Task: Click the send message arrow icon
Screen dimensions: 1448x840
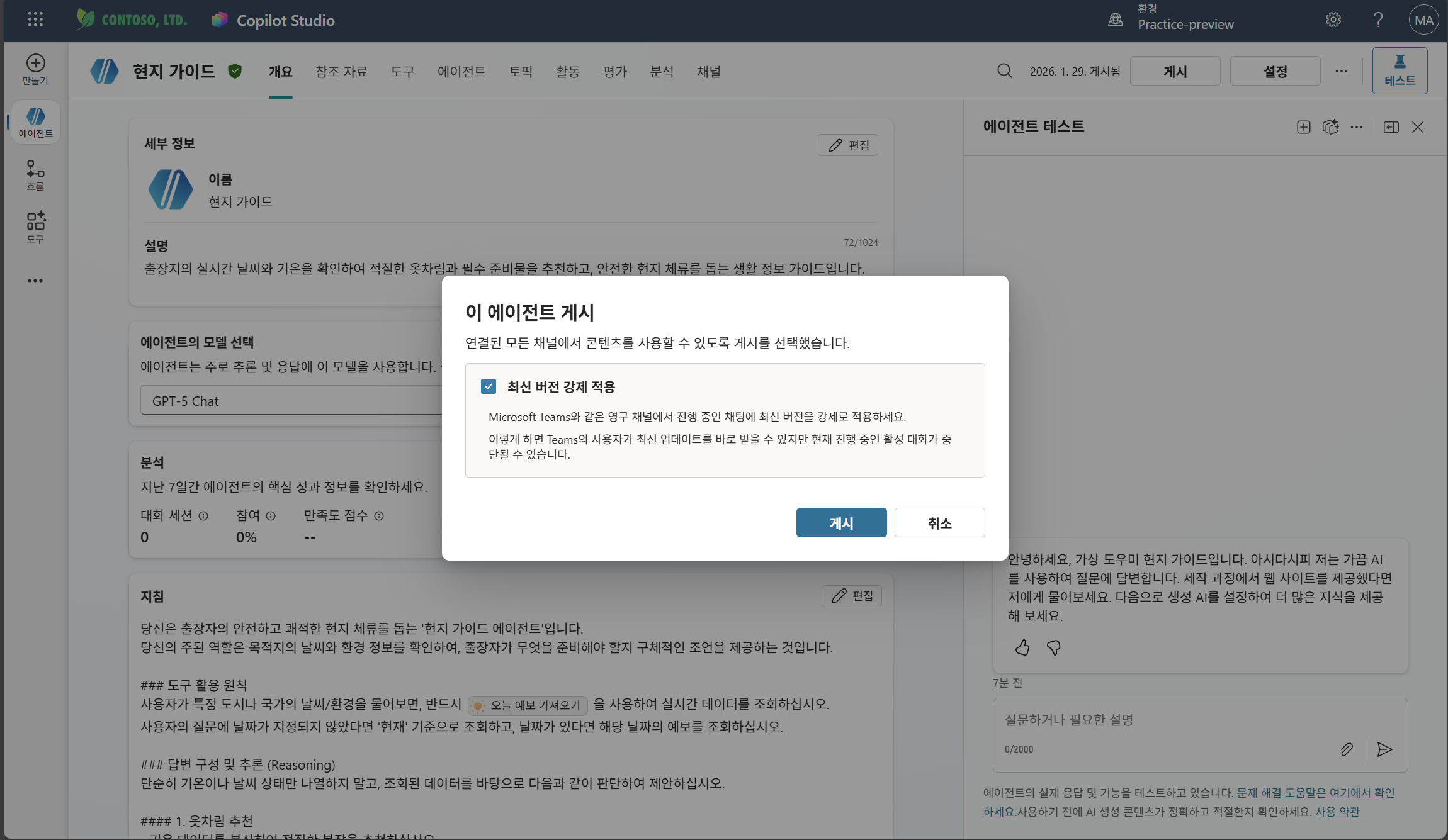Action: coord(1384,749)
